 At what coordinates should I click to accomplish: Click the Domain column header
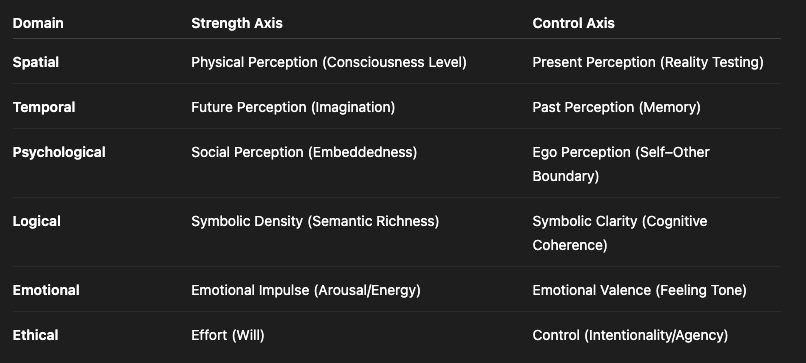38,23
